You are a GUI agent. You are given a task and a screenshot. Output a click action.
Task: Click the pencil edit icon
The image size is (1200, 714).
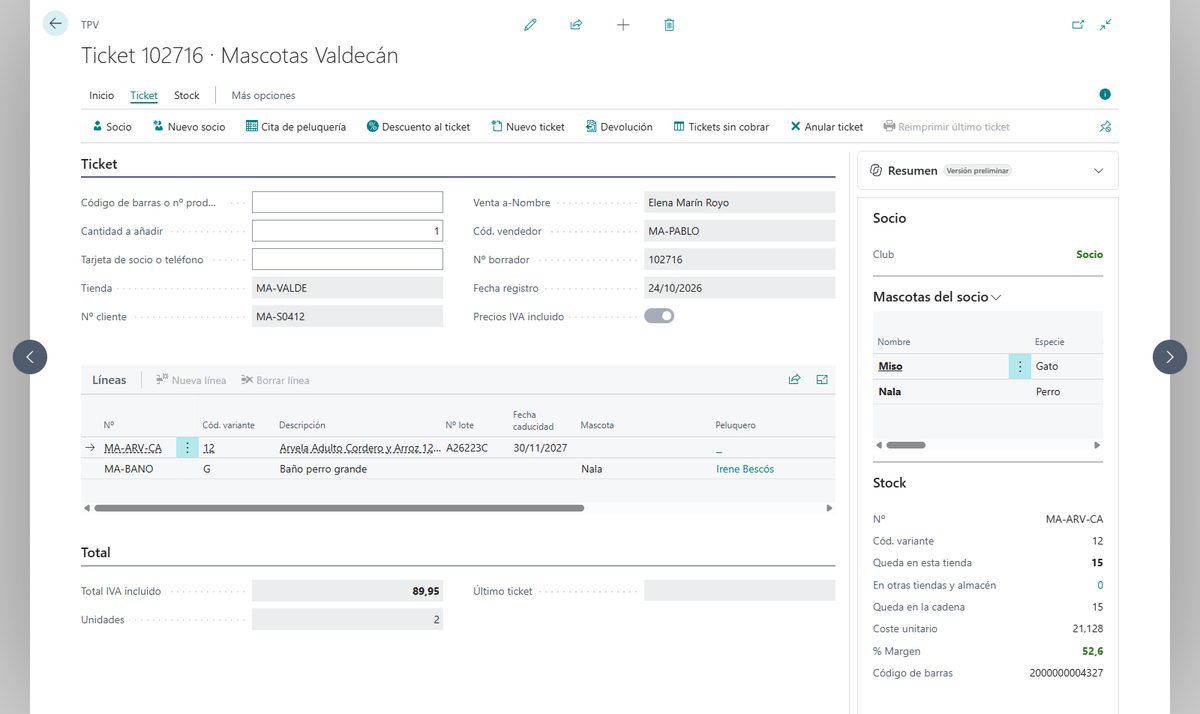tap(530, 25)
